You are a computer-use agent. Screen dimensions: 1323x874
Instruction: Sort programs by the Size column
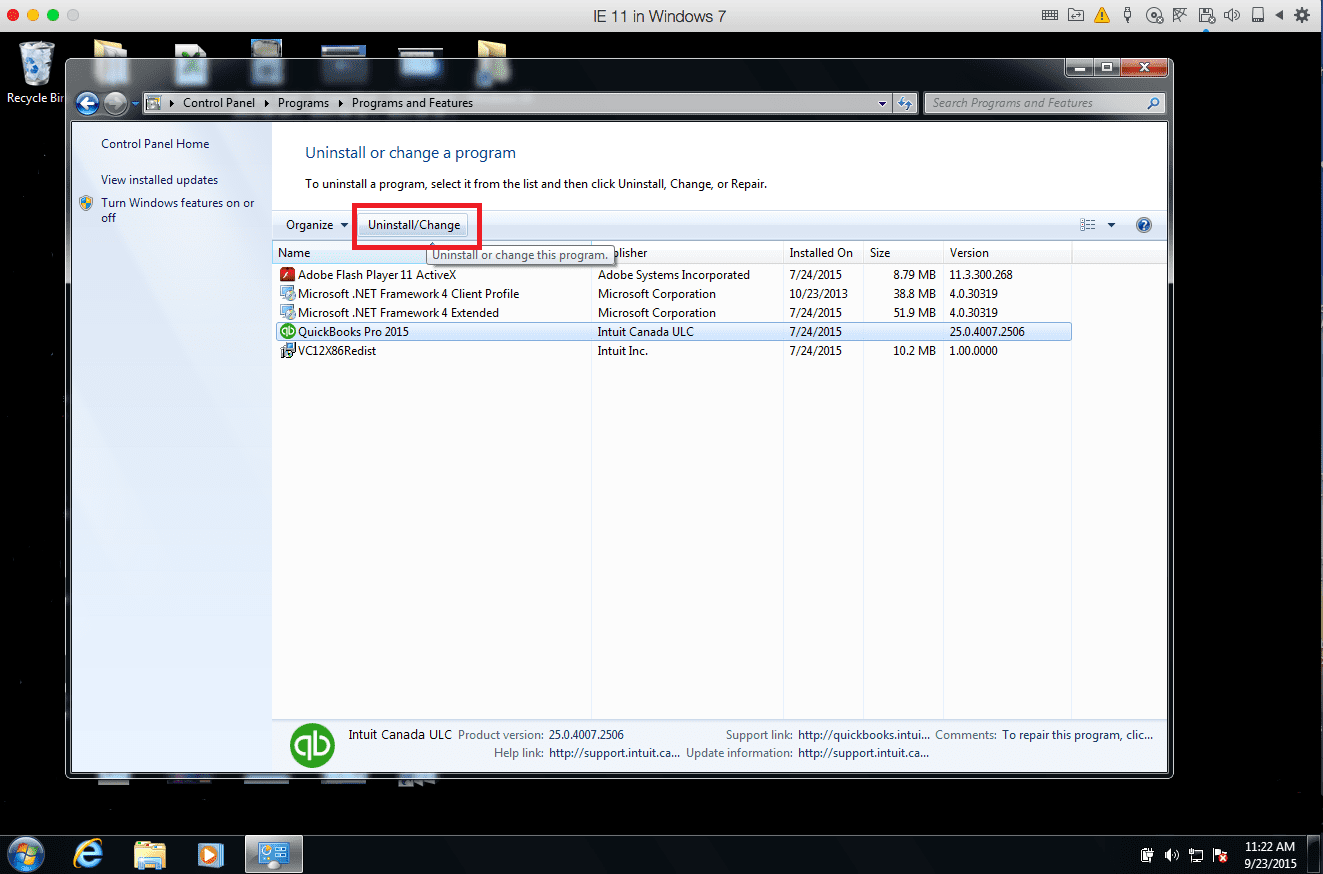[879, 252]
